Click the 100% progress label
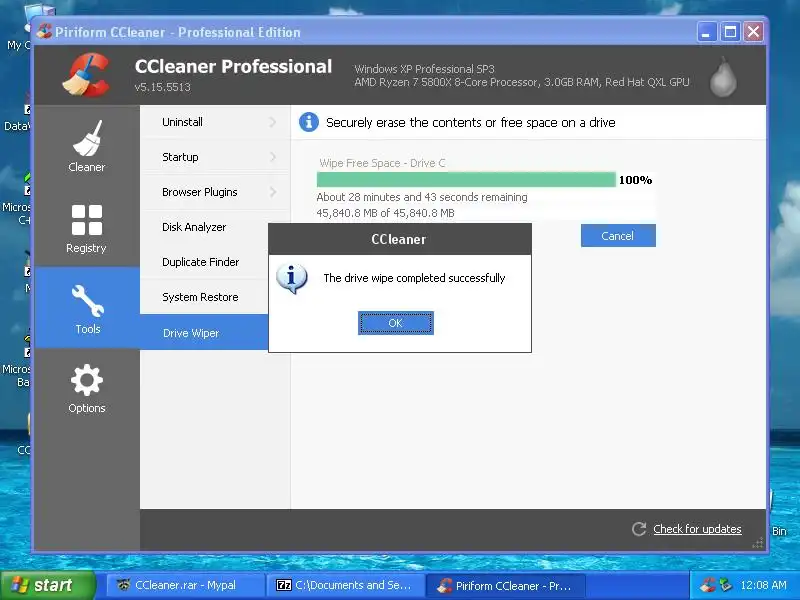This screenshot has height=600, width=800. pos(635,180)
